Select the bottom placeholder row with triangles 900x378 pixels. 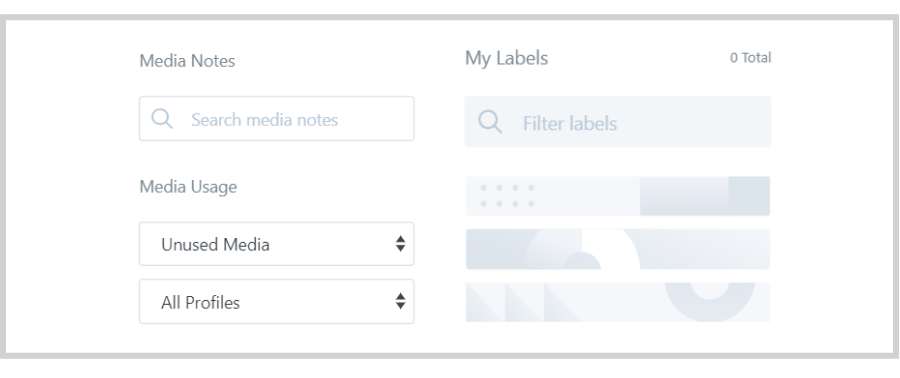pos(618,302)
